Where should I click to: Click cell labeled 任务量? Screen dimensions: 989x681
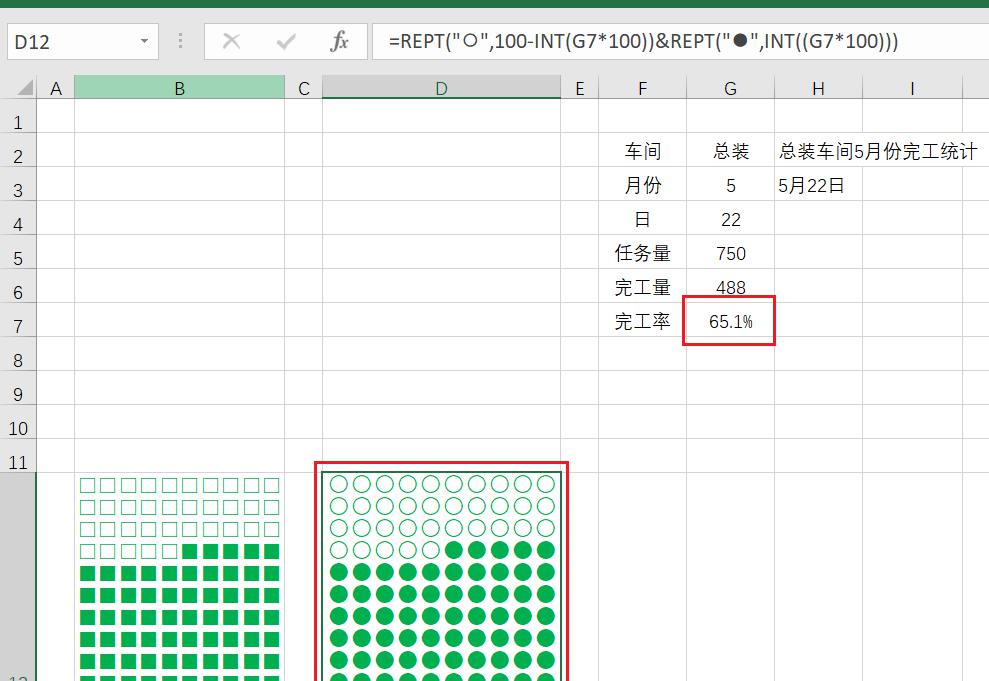[x=642, y=252]
